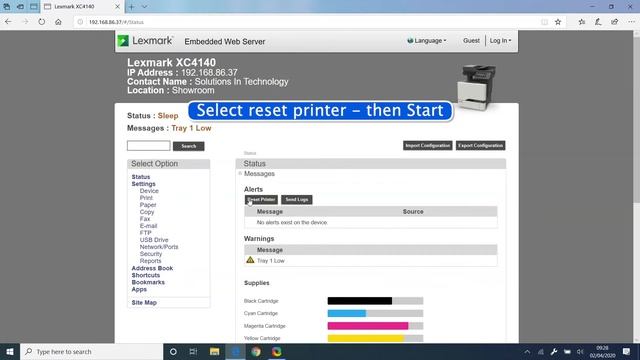The height and width of the screenshot is (360, 640).
Task: Click the taskbar volume icon
Action: click(x=580, y=352)
